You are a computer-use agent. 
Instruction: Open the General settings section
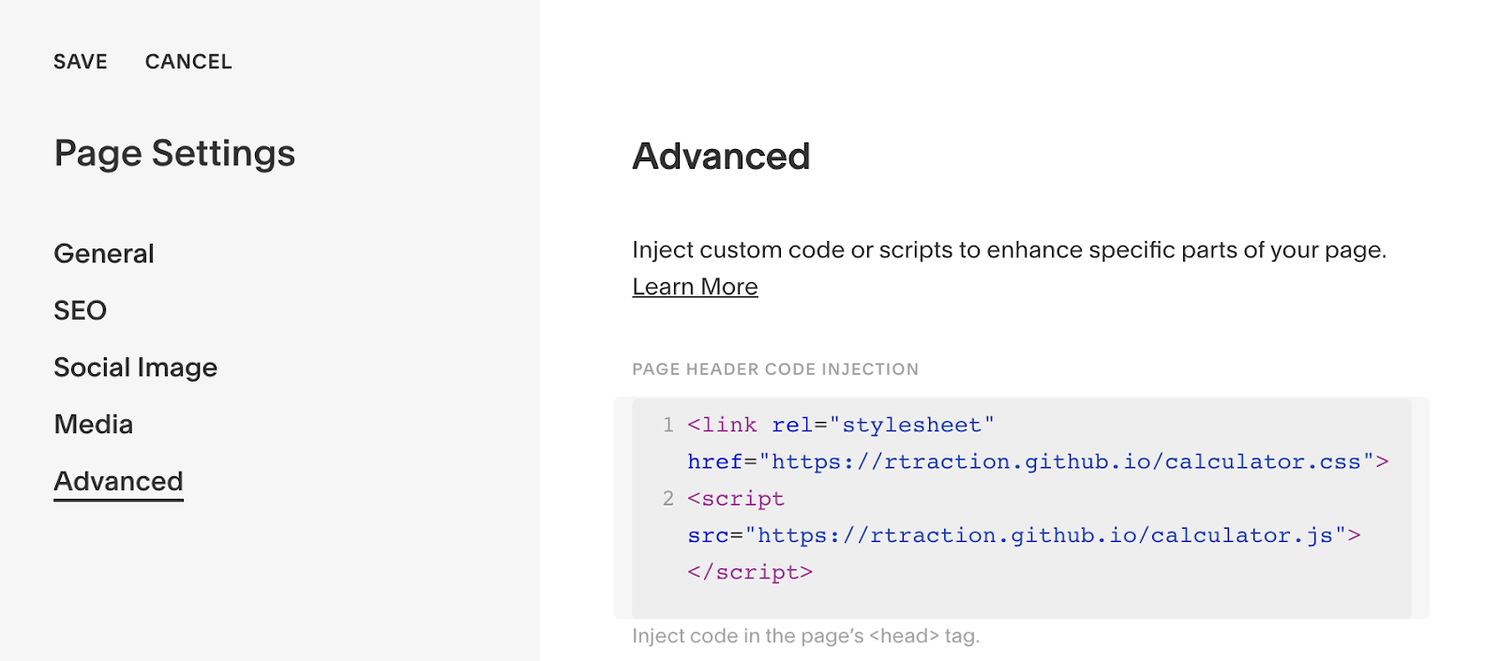click(x=104, y=254)
